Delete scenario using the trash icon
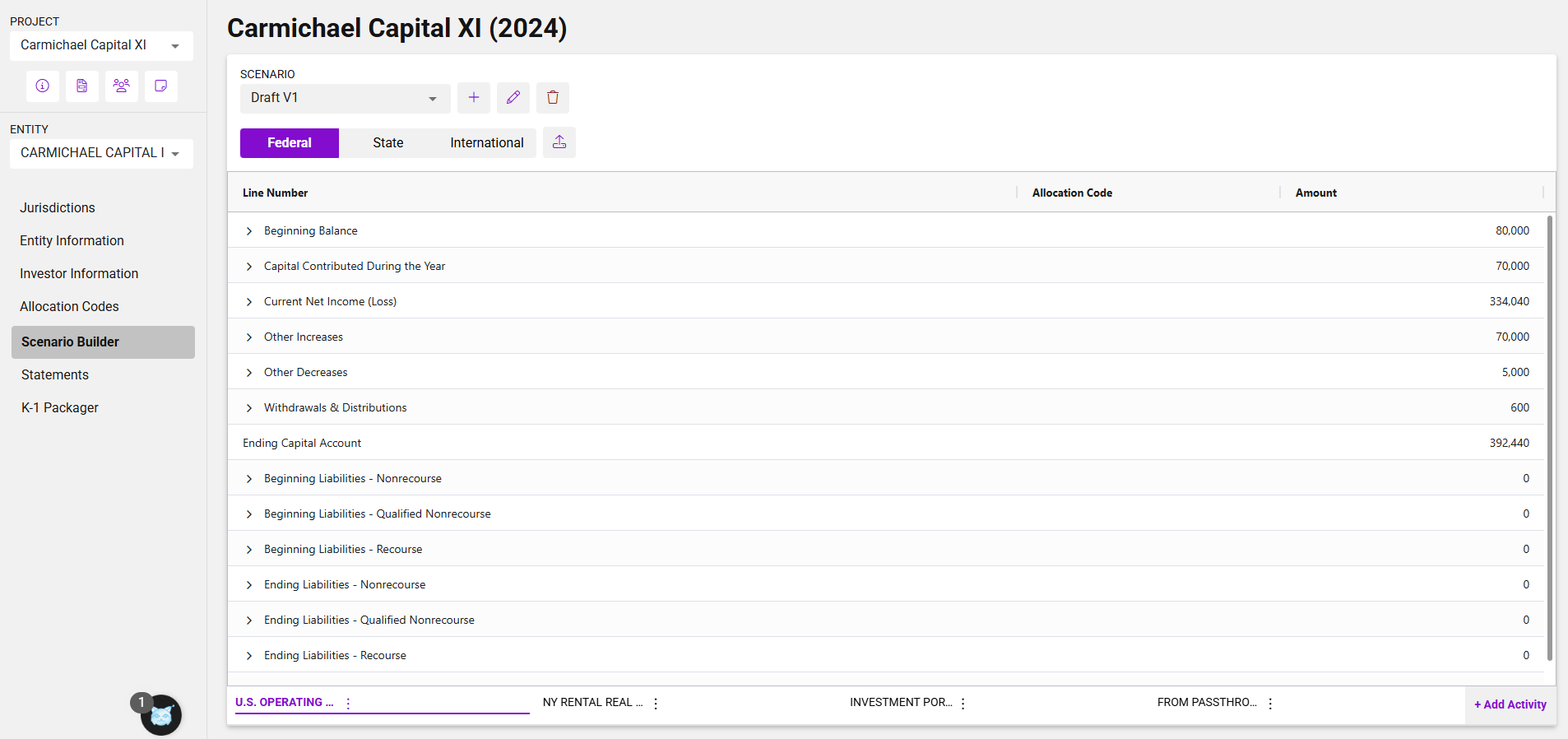This screenshot has height=739, width=1568. 553,98
